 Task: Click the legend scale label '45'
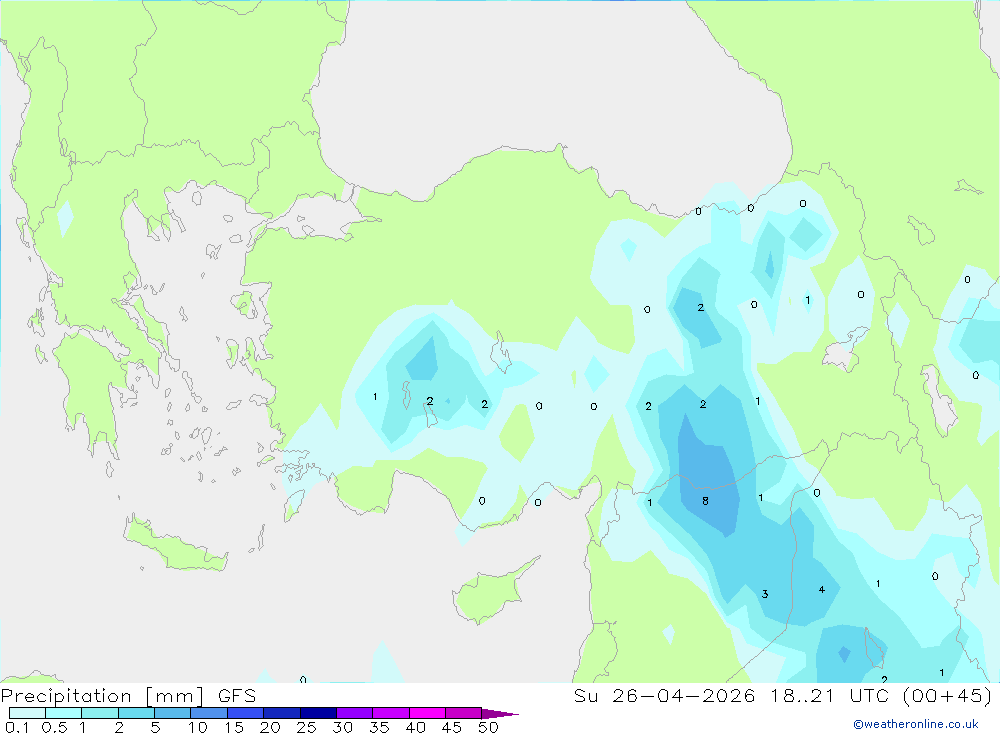tap(452, 727)
